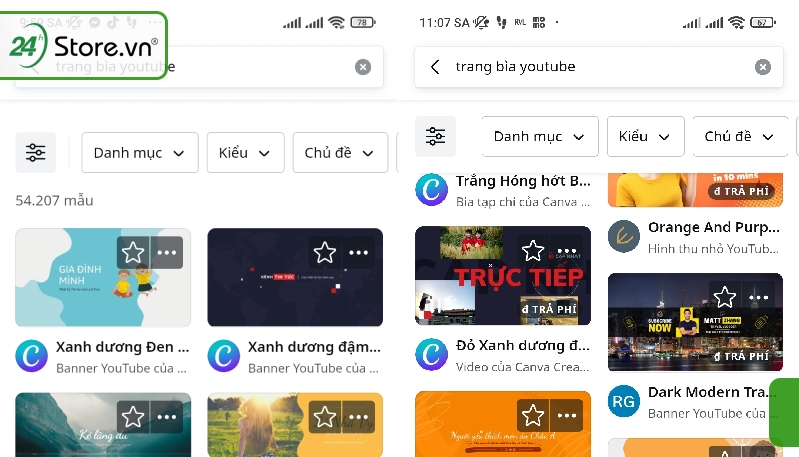Image resolution: width=799 pixels, height=457 pixels.
Task: Tap Hình thu nhỏ YouTub... subtitle text
Action: pos(713,249)
